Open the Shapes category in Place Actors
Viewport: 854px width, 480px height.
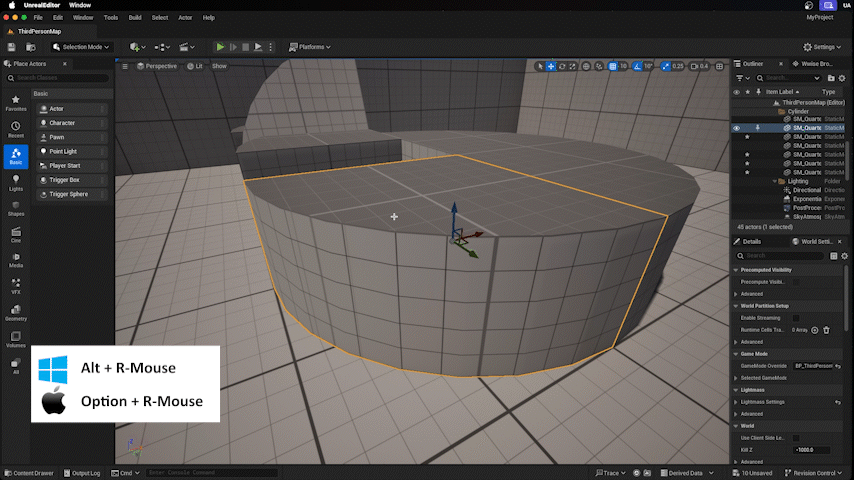click(x=16, y=208)
